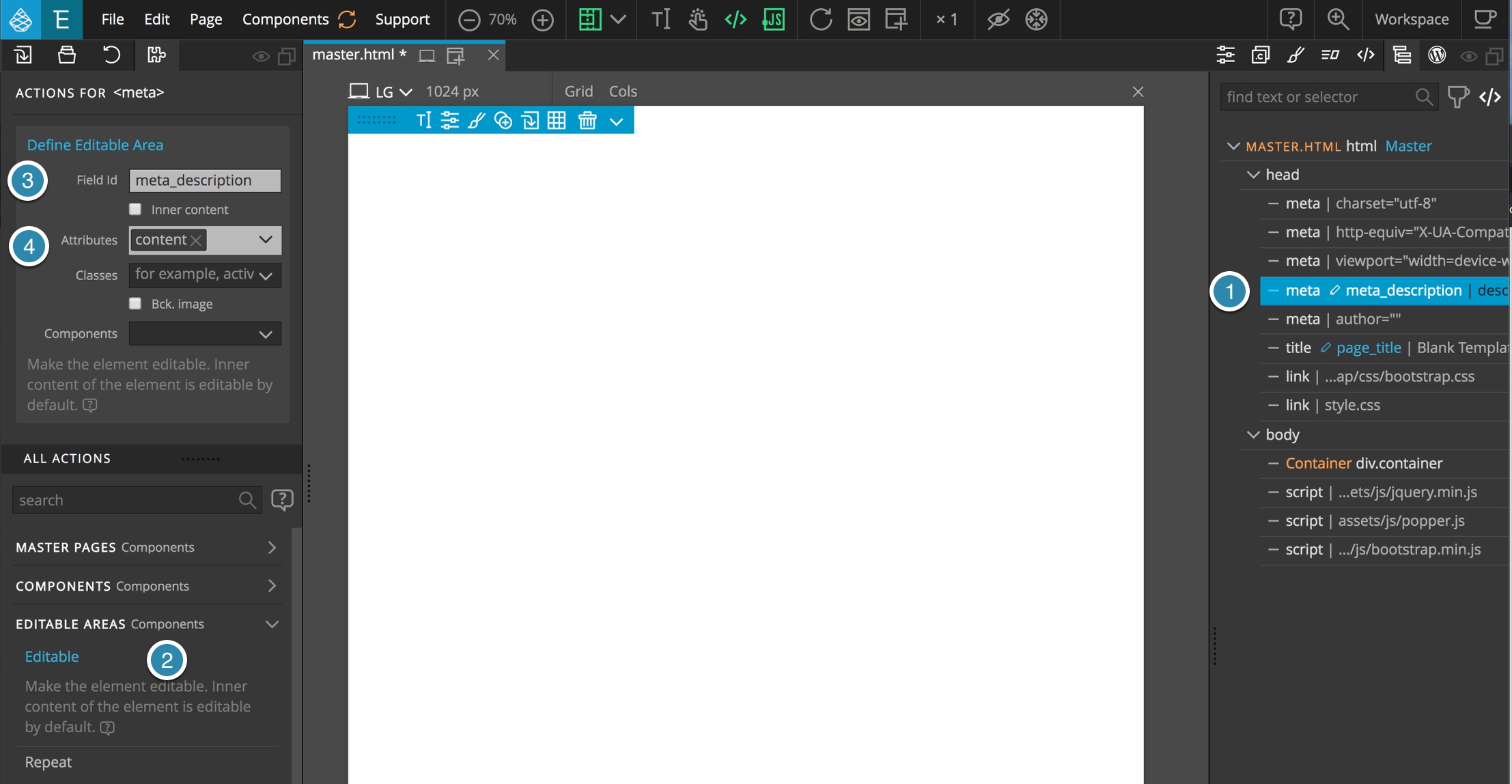Click Define Editable Area button

point(94,144)
